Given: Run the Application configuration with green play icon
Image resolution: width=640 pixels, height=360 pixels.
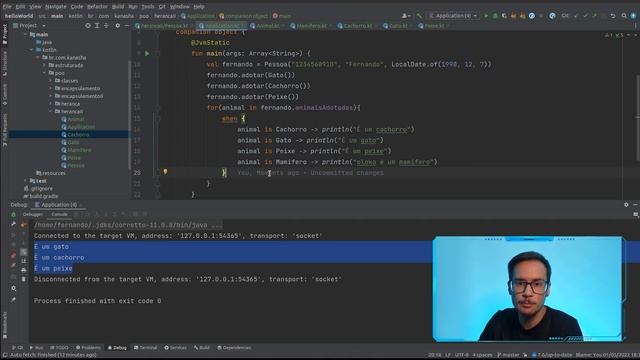Looking at the screenshot, I should 486,16.
